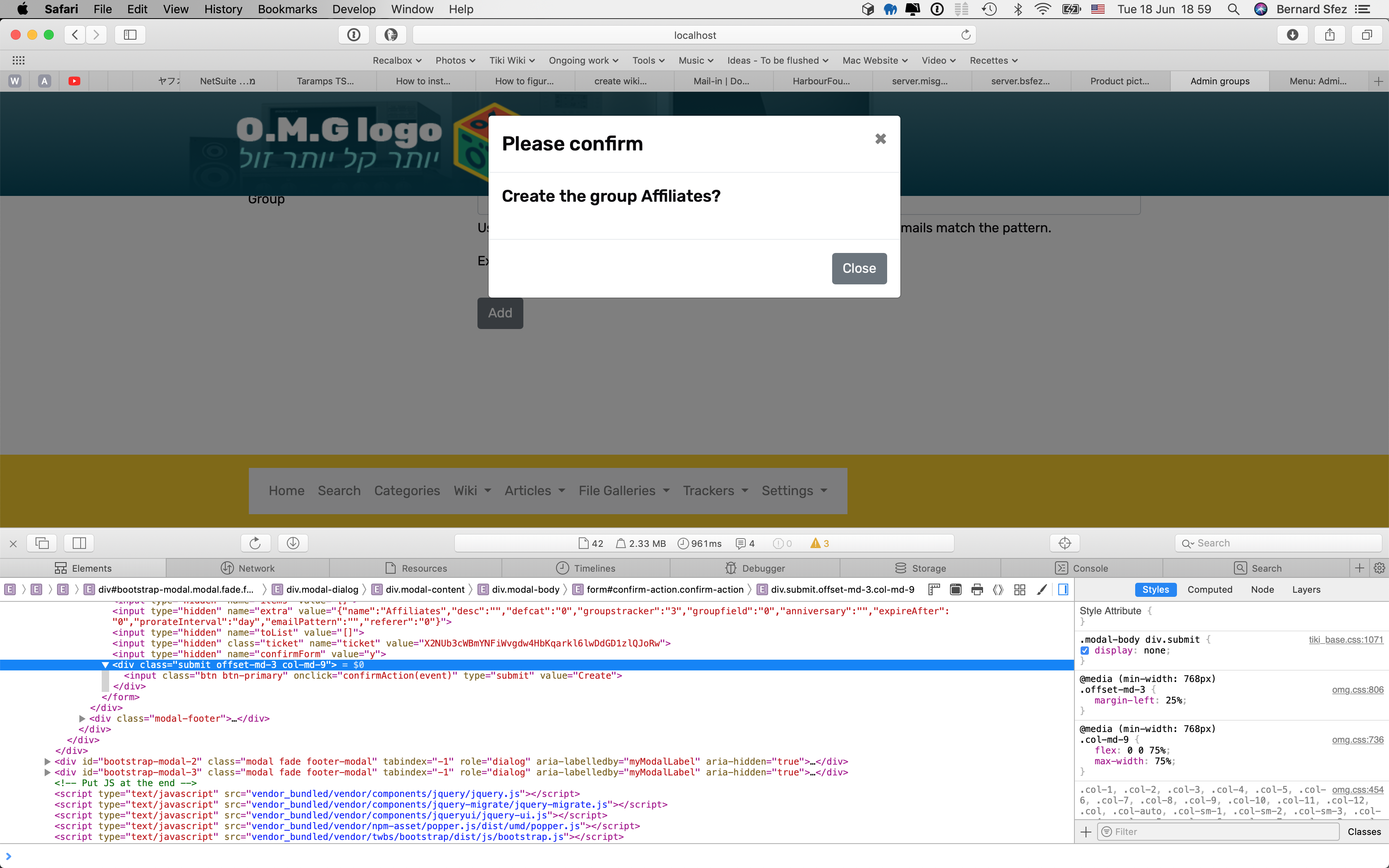
Task: Toggle shadow DOM display with angle brackets icon
Action: (x=998, y=589)
